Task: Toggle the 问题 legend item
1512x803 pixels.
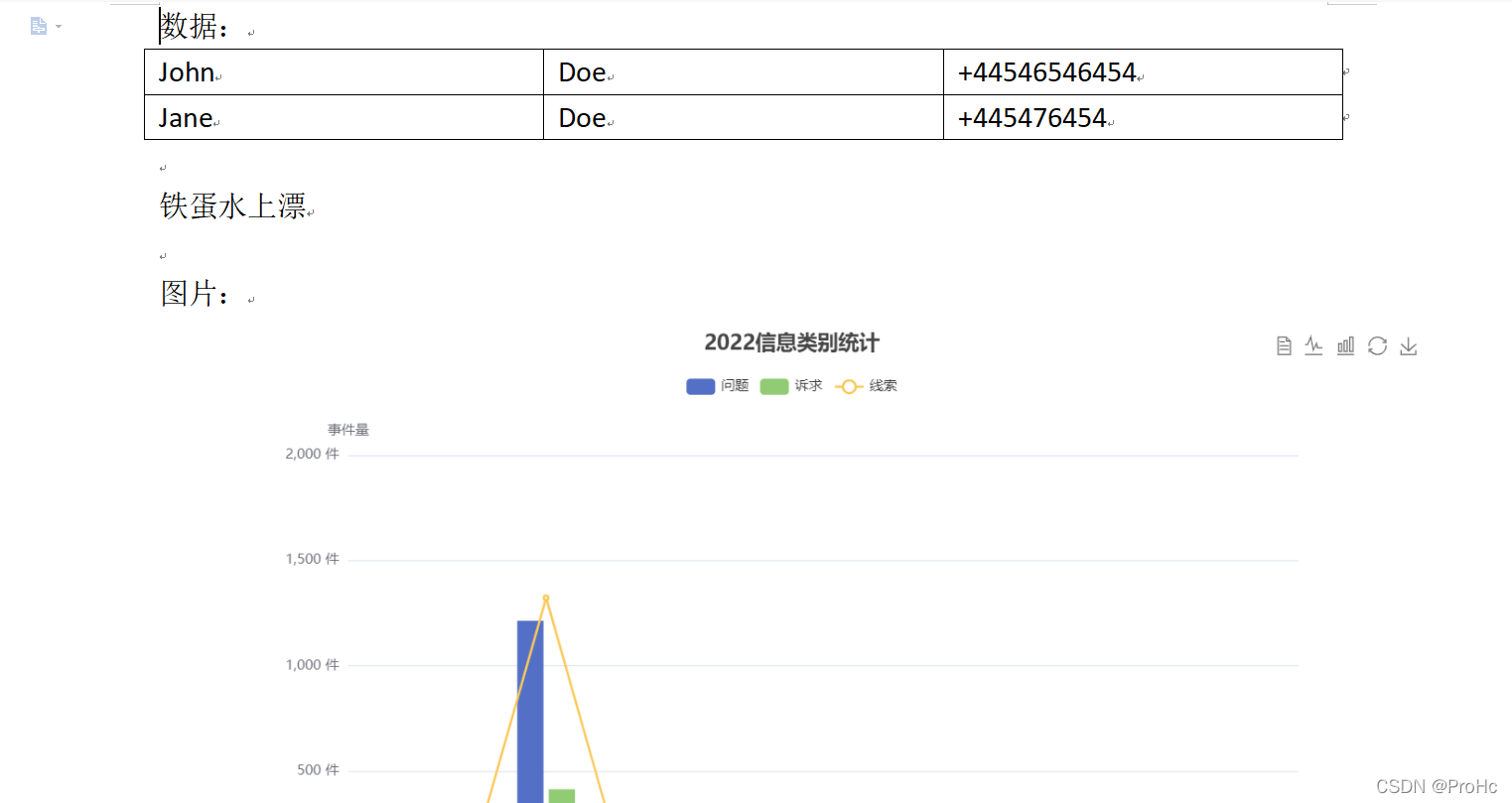Action: click(717, 386)
